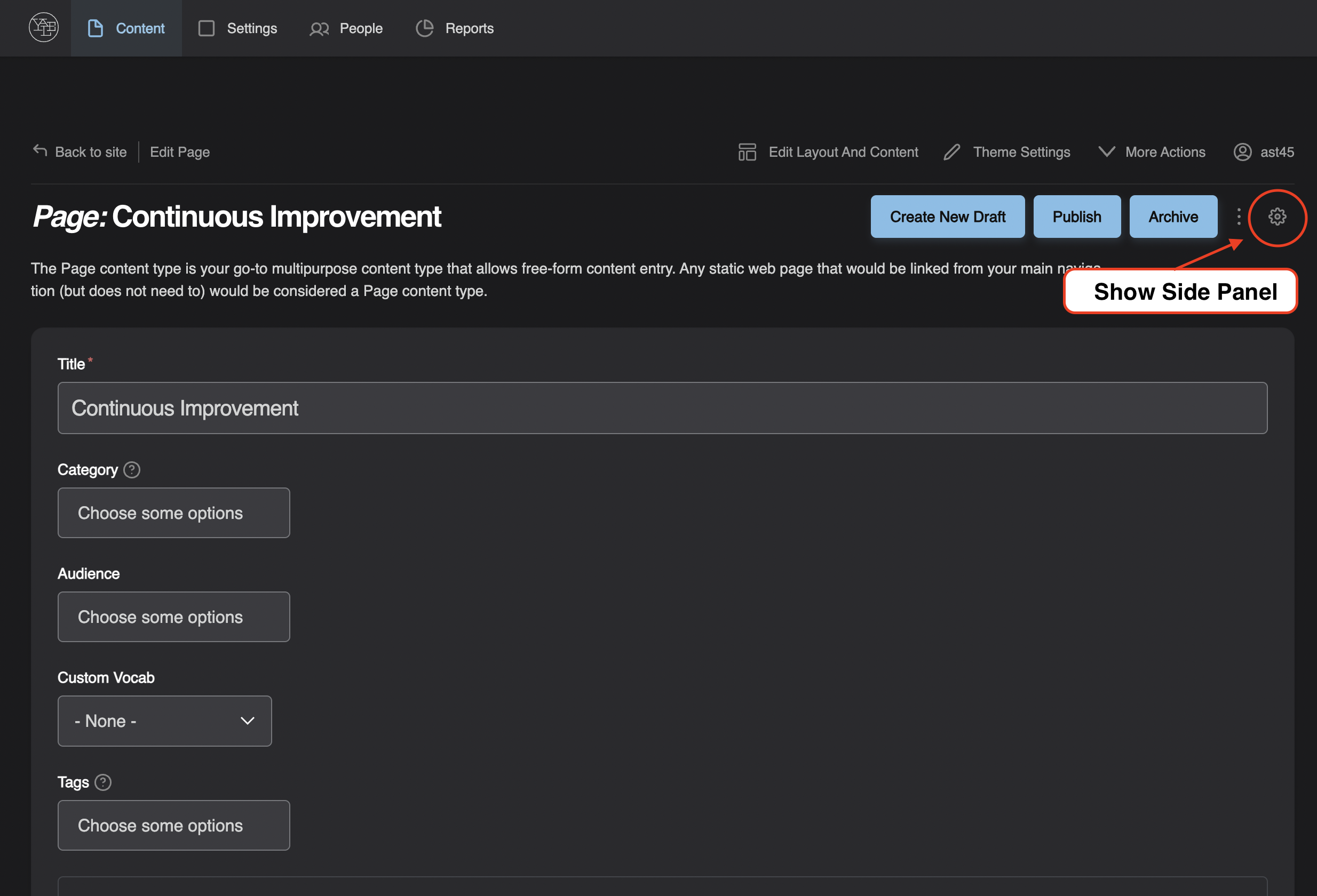1317x896 pixels.
Task: Open Theme Settings
Action: click(1006, 152)
